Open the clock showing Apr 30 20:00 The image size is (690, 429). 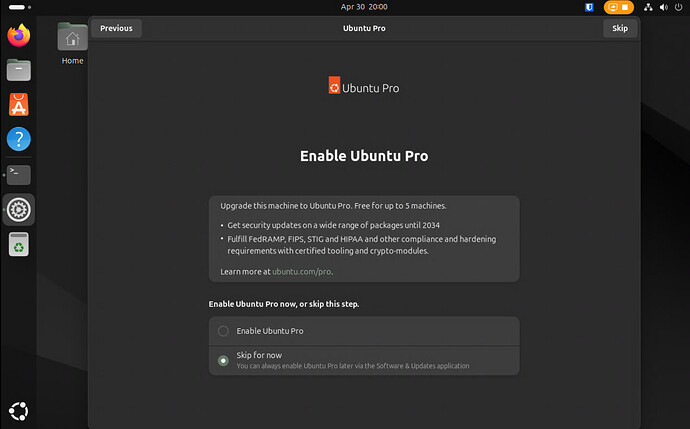point(364,7)
